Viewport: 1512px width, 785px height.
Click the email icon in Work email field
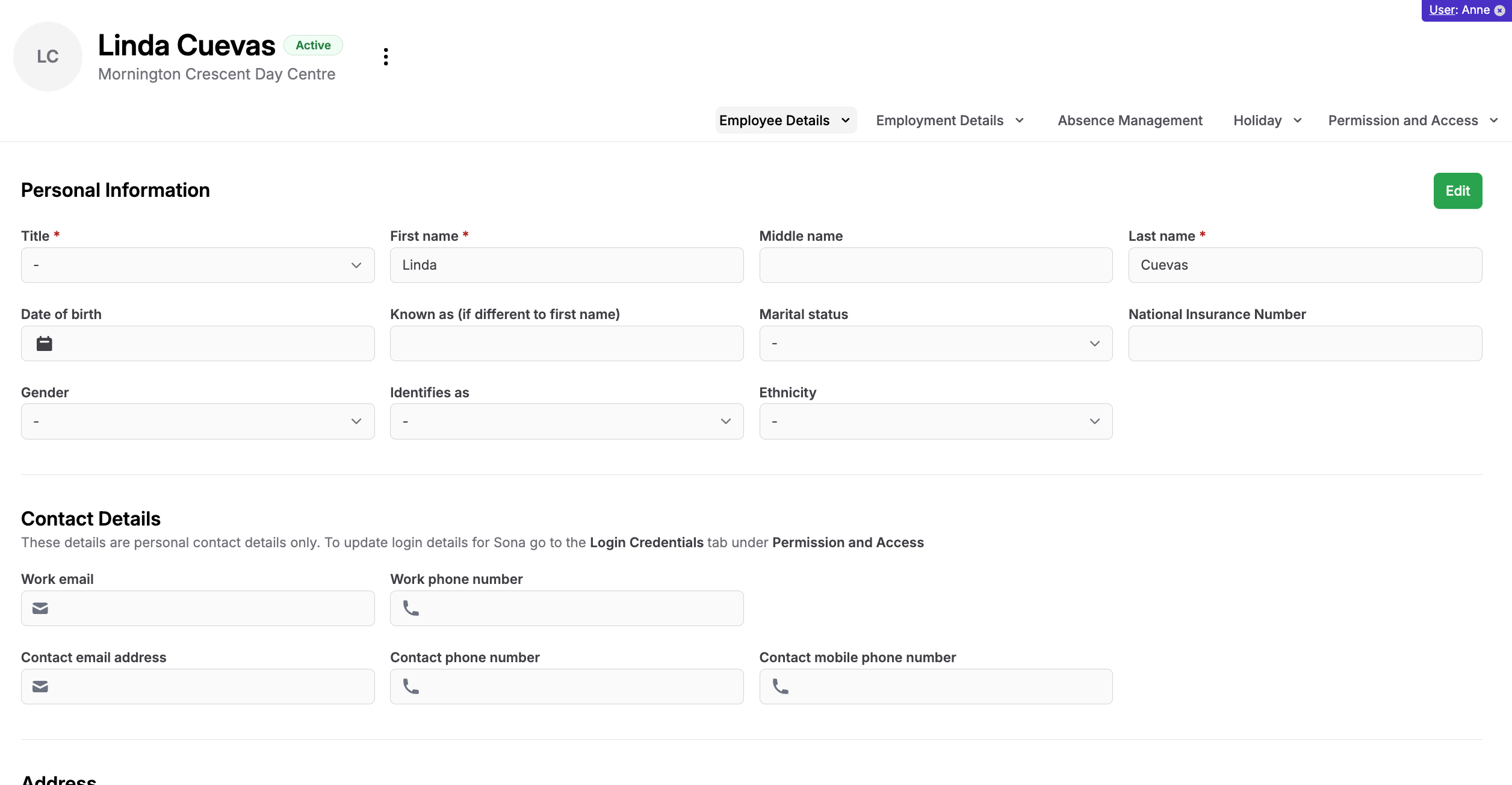click(40, 608)
